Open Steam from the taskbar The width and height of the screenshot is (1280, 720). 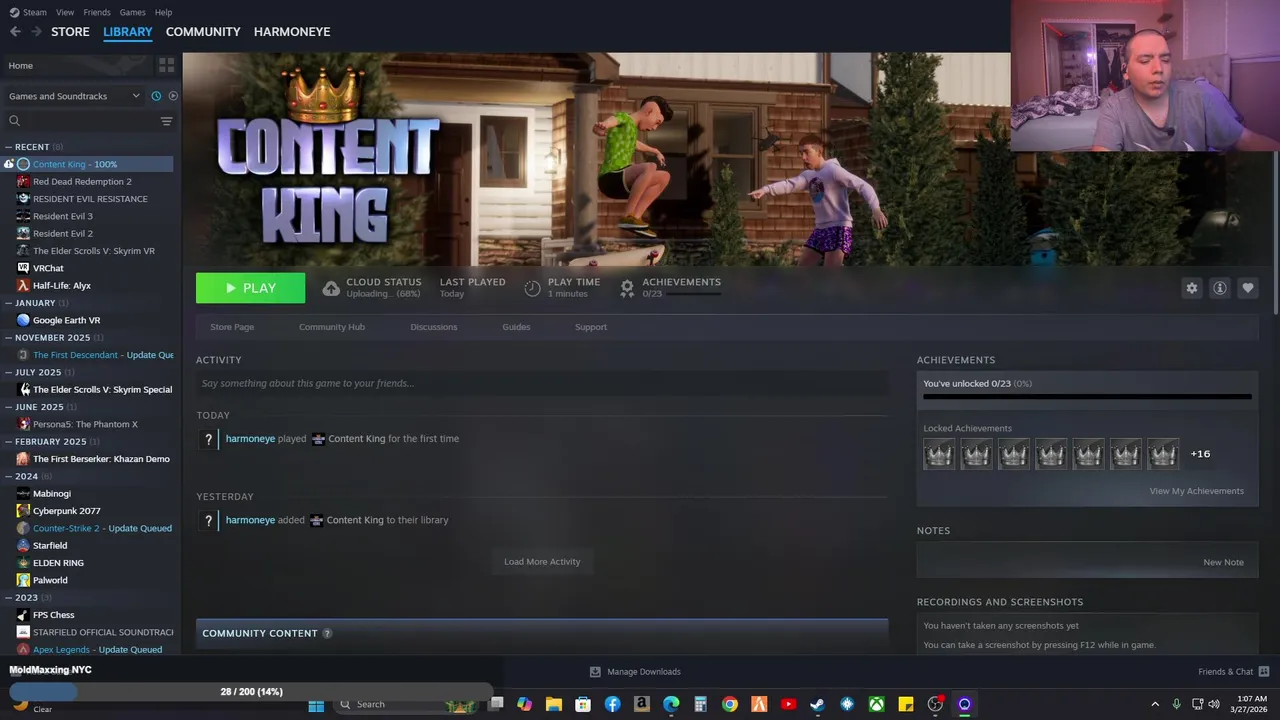(817, 704)
